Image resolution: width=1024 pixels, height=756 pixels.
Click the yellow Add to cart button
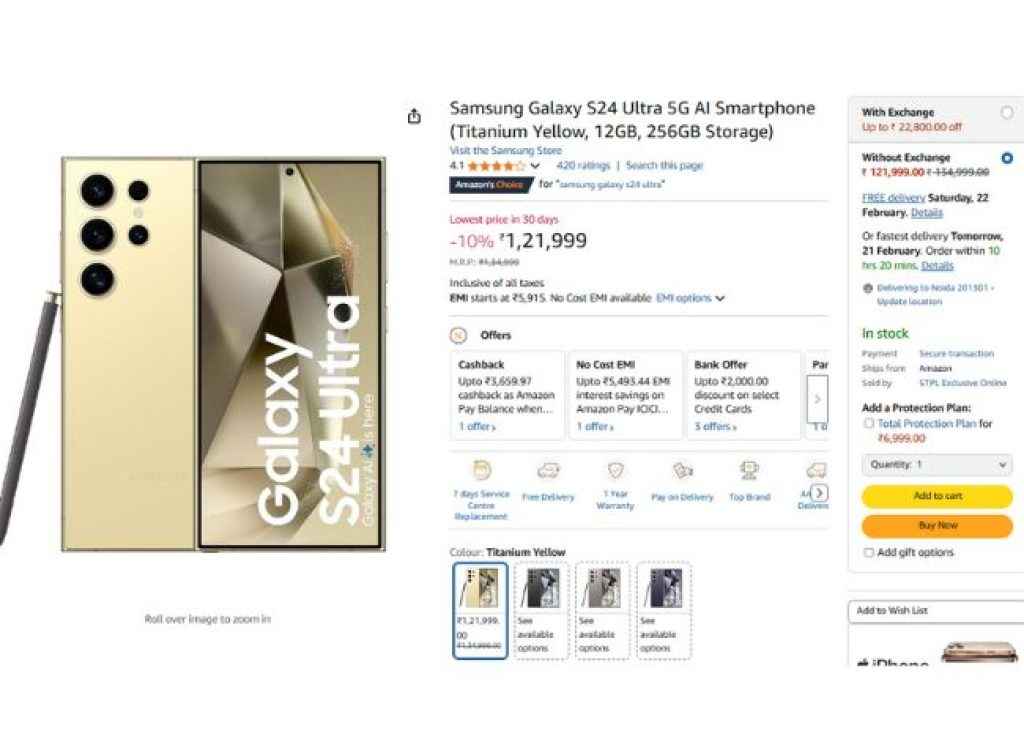click(937, 496)
